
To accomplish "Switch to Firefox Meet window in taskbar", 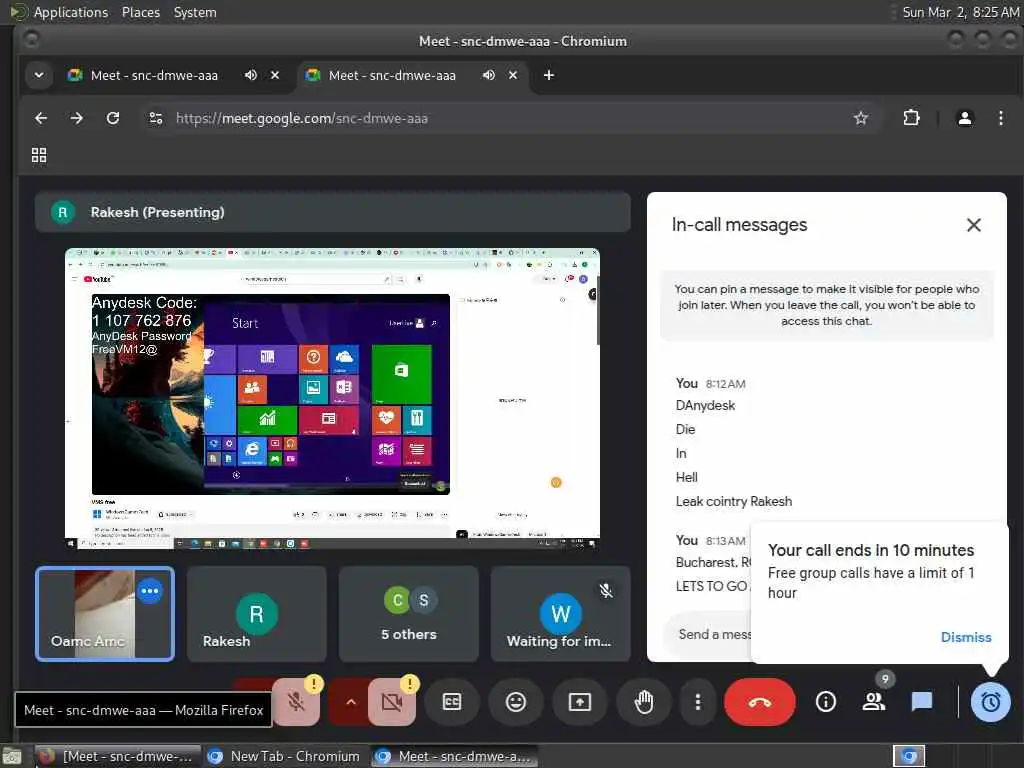I will 118,756.
